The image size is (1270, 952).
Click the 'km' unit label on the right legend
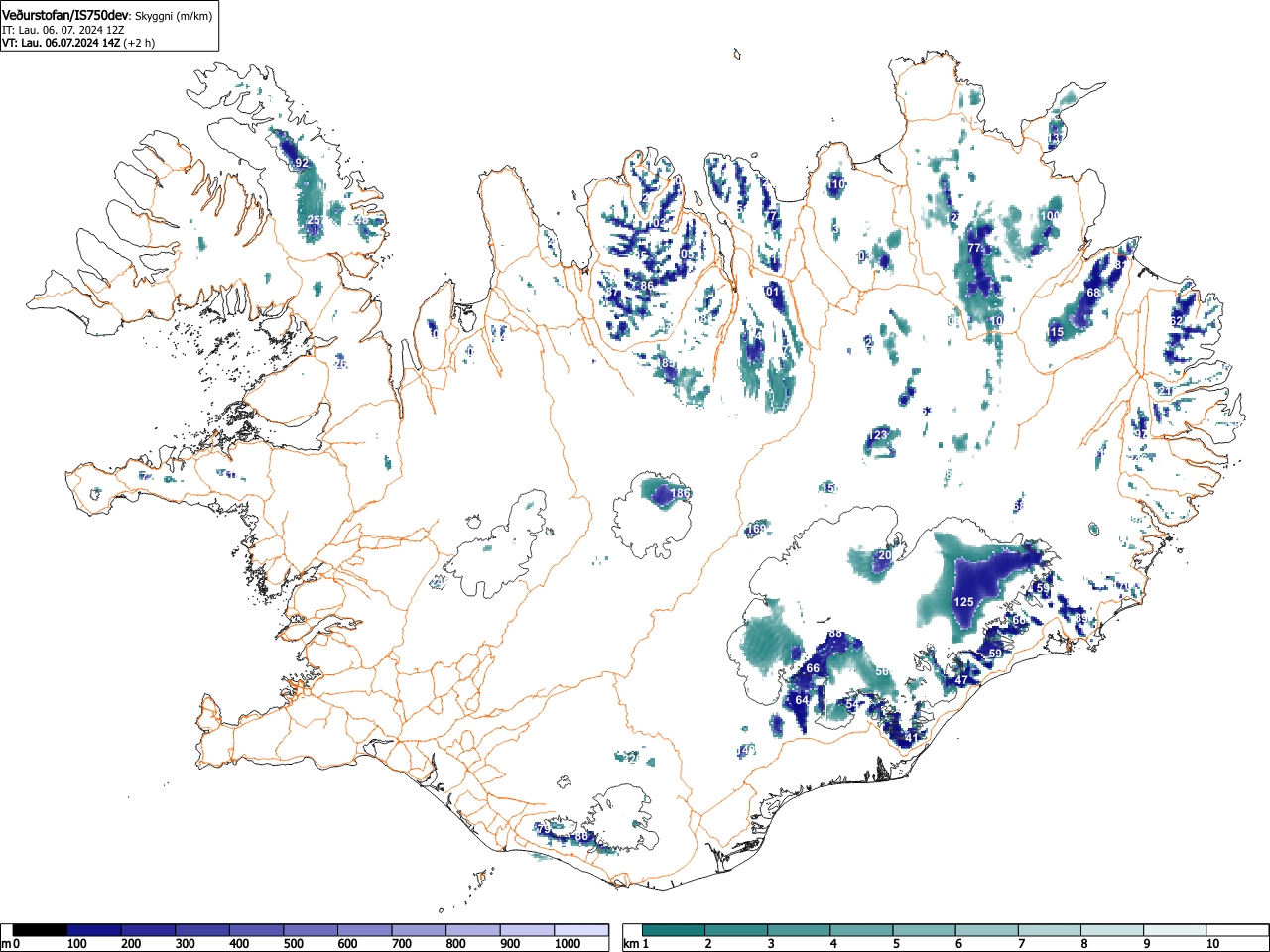631,944
